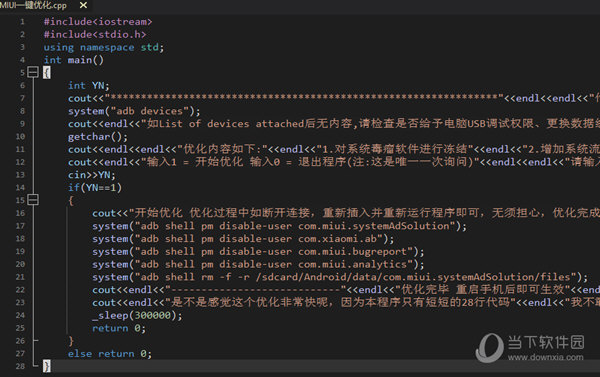
Task: Click the '输入1 = 开始优化' cout line
Action: coord(334,162)
